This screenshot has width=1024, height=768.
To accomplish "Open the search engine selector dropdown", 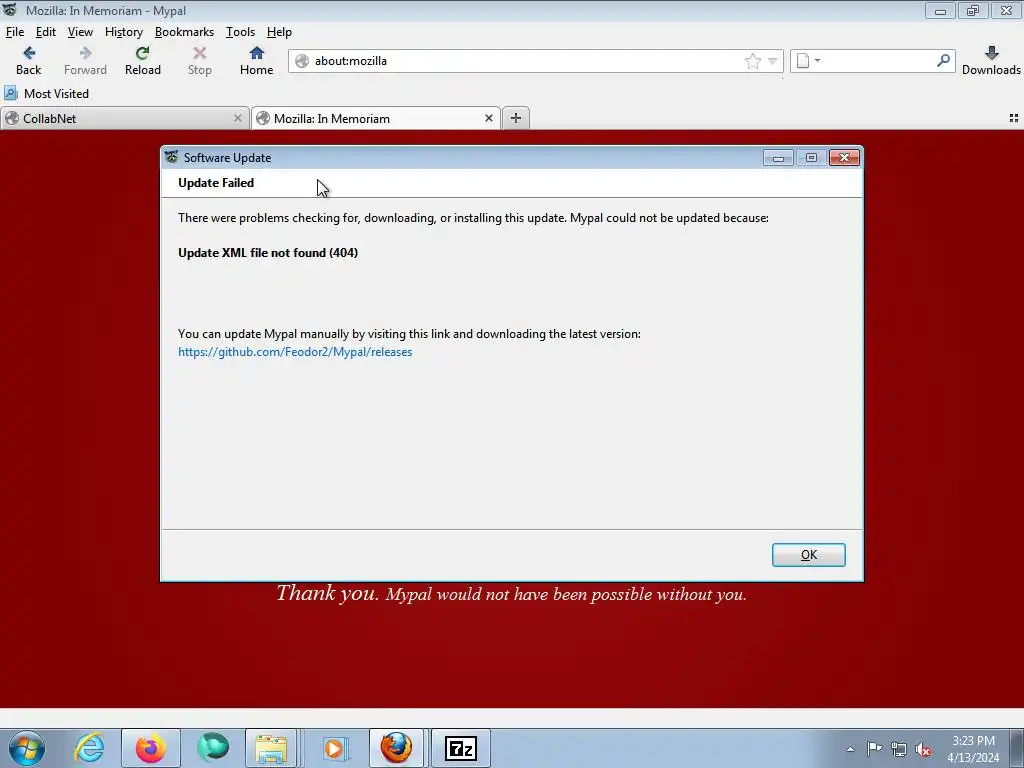I will click(x=808, y=61).
